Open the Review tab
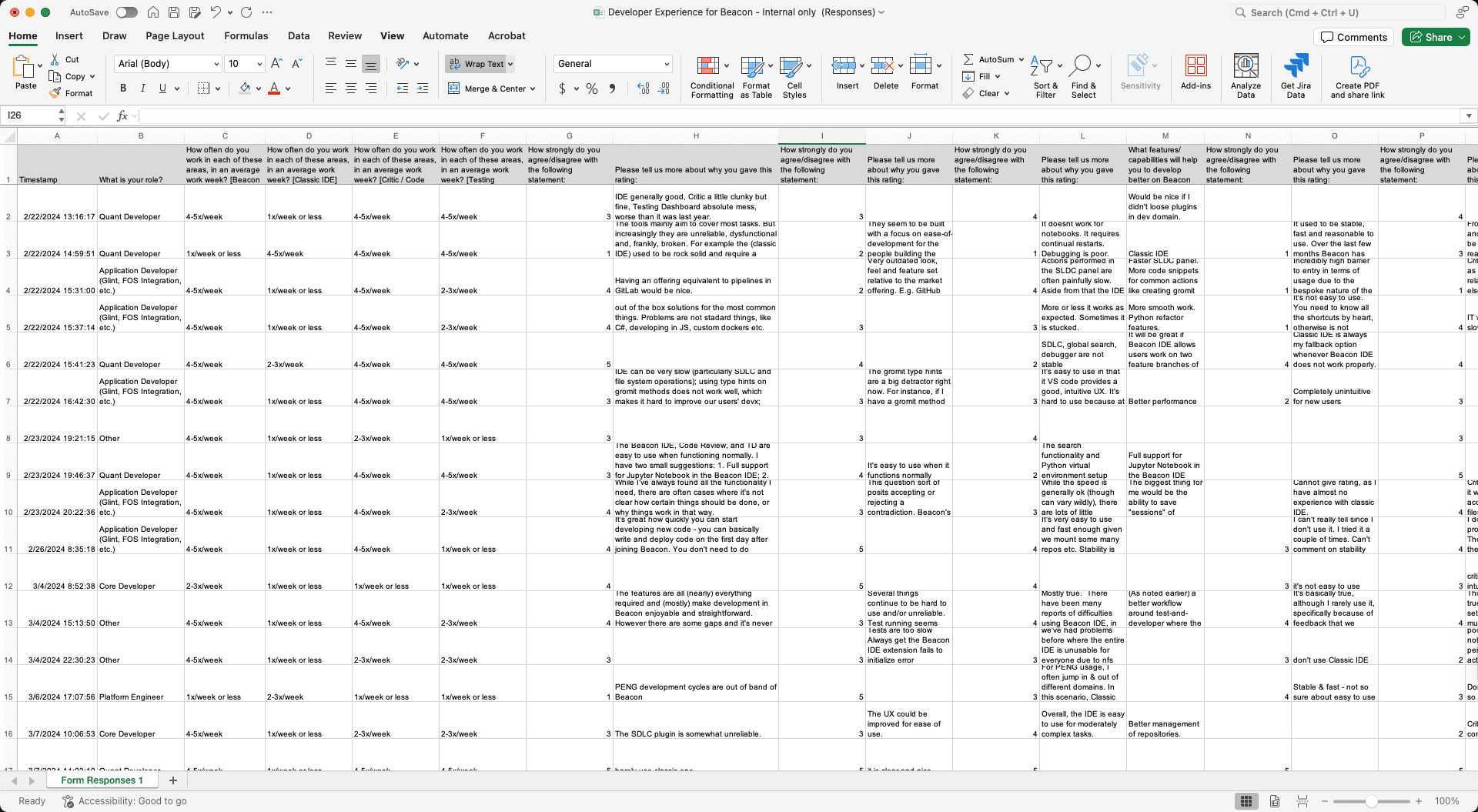Image resolution: width=1478 pixels, height=812 pixels. point(345,36)
